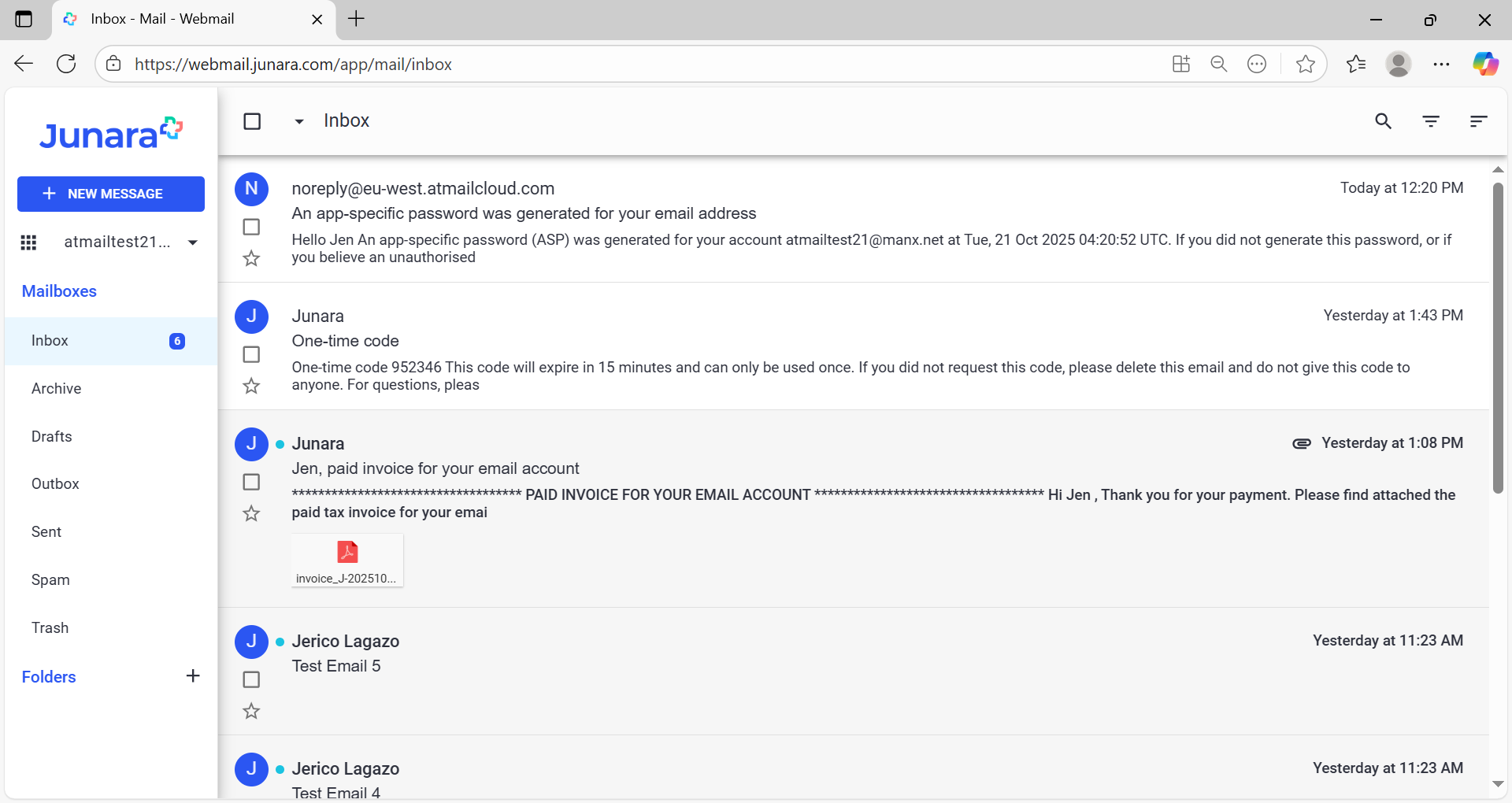Open the One-time code email subject
This screenshot has height=803, width=1512.
[x=345, y=341]
